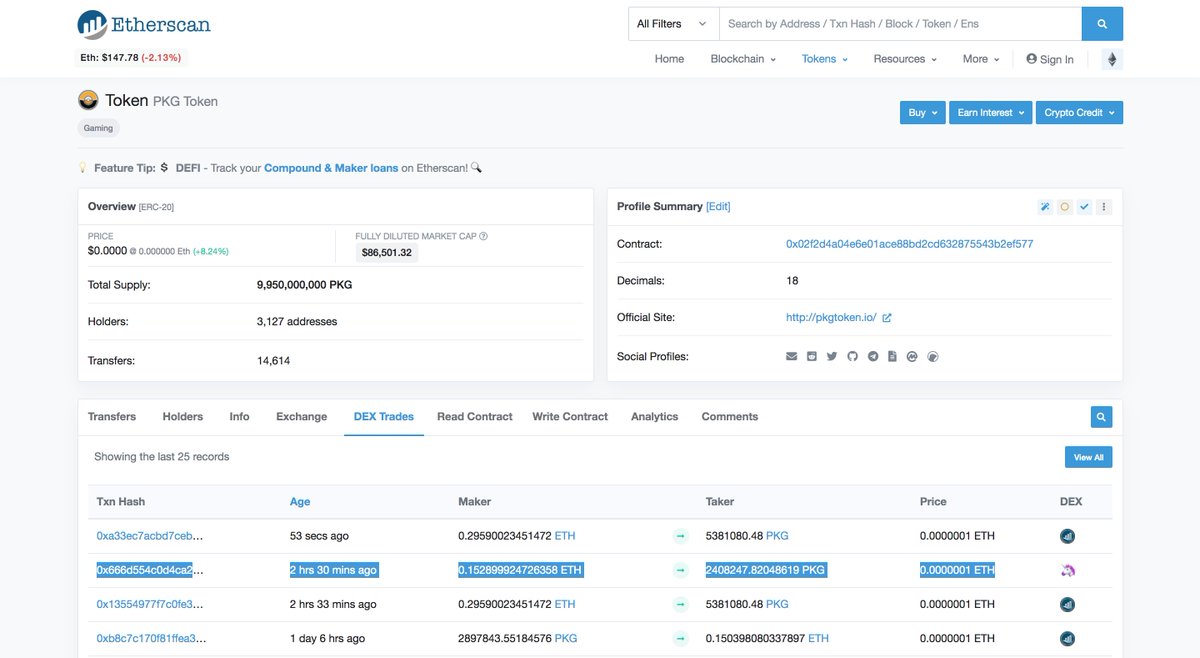Click the View All button
The width and height of the screenshot is (1200, 658).
(x=1088, y=457)
